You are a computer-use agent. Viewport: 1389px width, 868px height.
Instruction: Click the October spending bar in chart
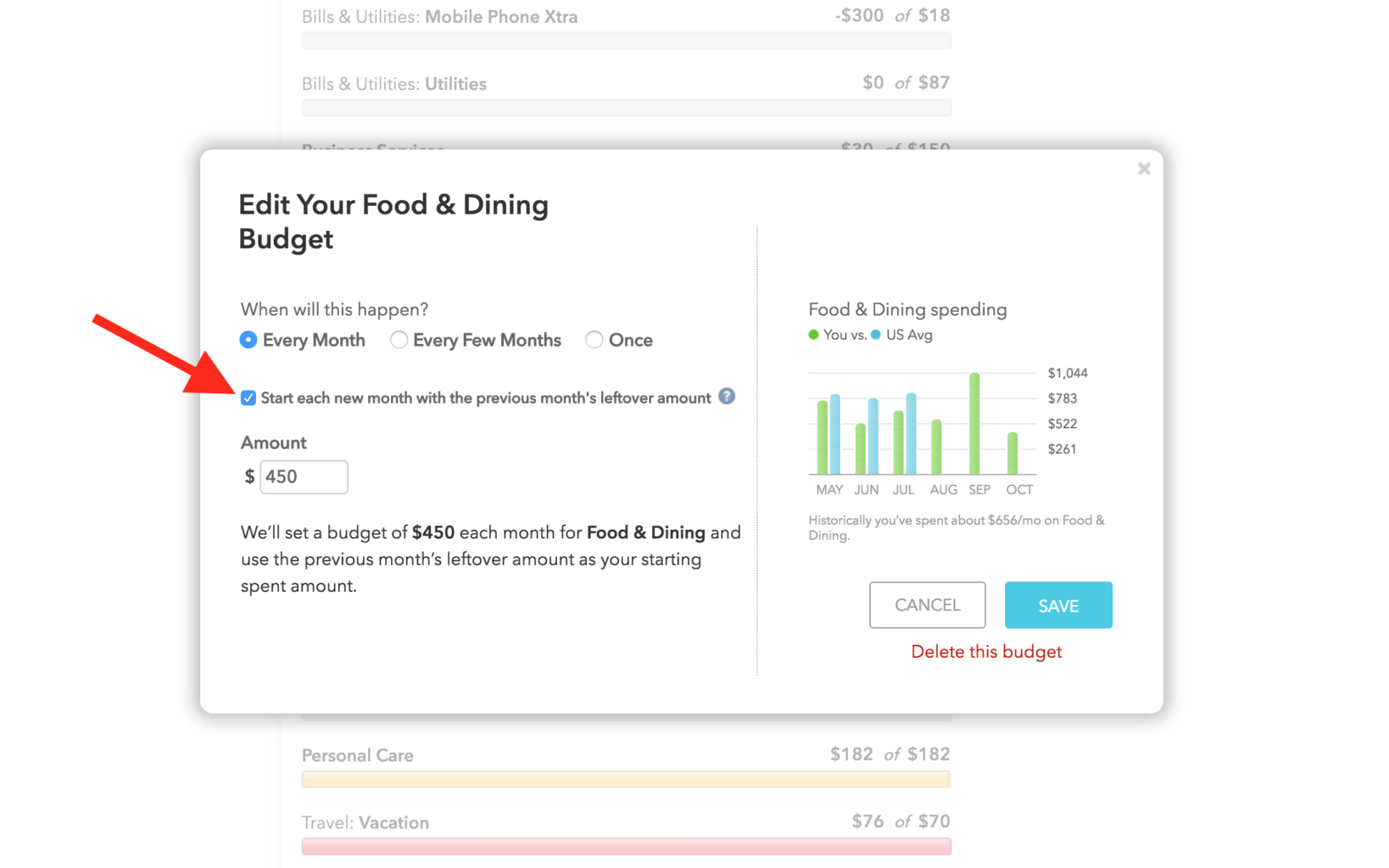click(1012, 453)
